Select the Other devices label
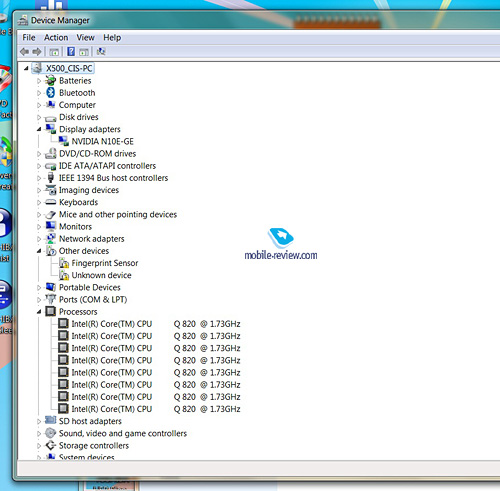 tap(84, 251)
